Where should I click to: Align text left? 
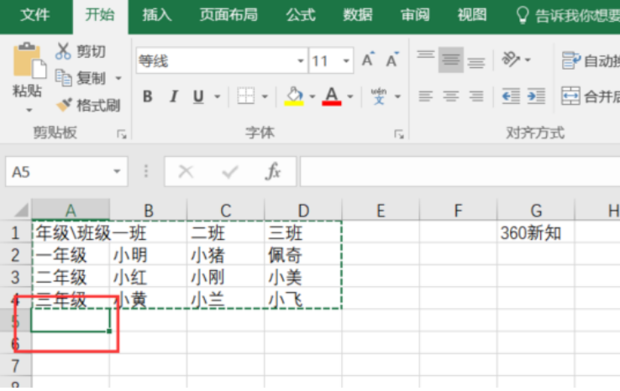click(426, 96)
